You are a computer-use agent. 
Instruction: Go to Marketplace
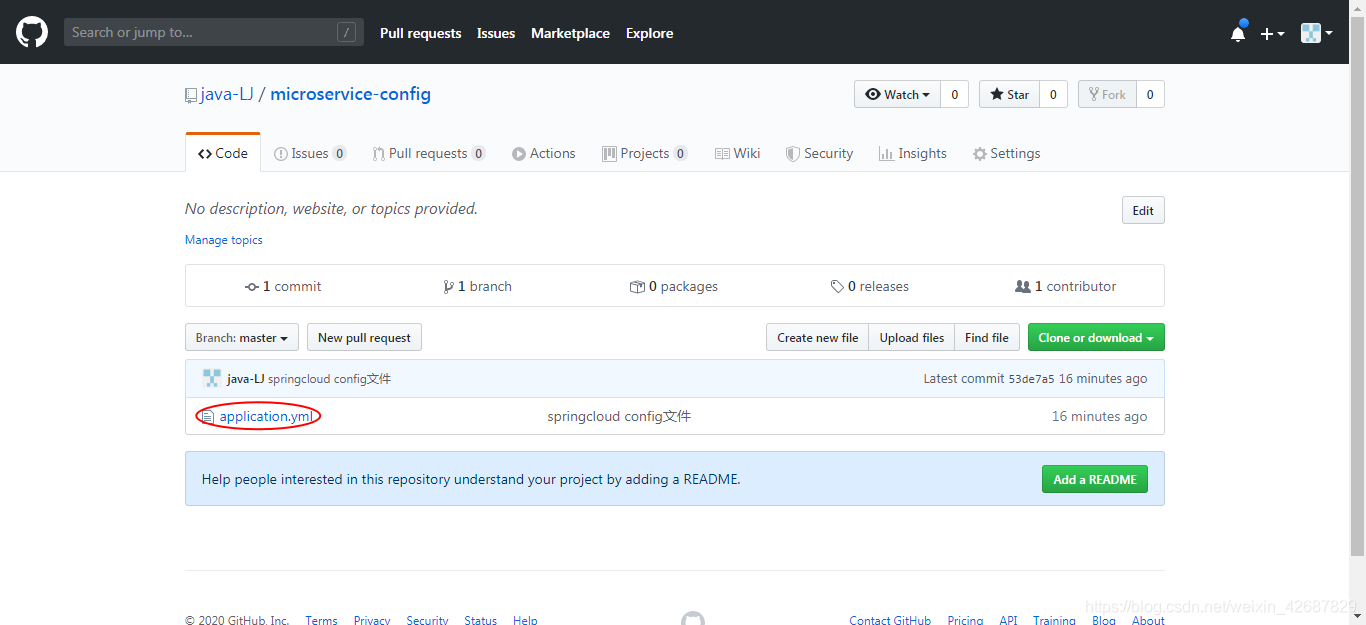pyautogui.click(x=570, y=33)
